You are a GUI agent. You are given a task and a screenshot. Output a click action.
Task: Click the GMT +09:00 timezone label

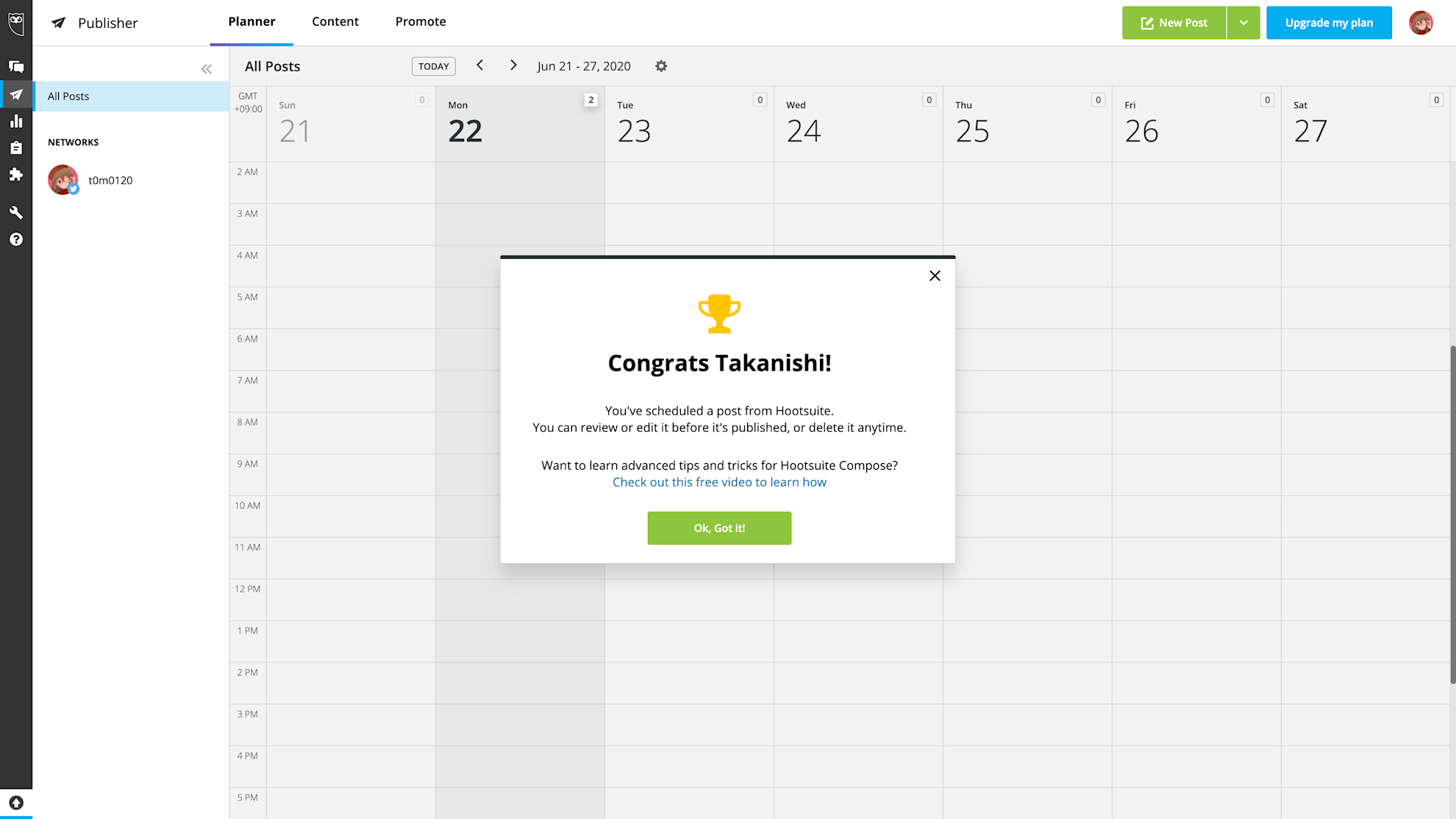click(248, 103)
